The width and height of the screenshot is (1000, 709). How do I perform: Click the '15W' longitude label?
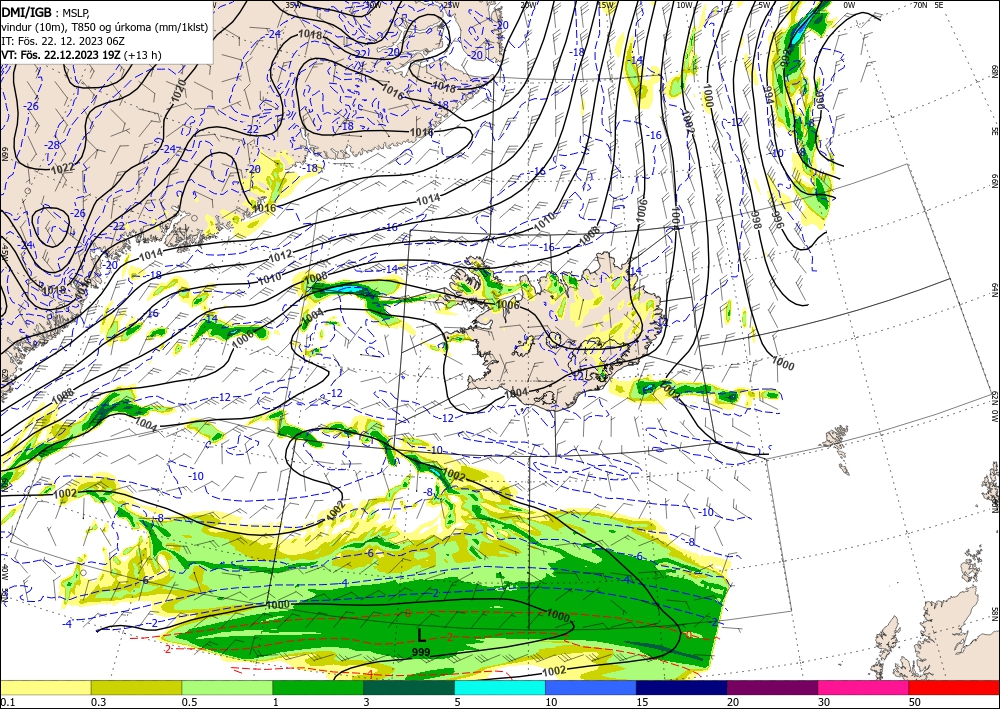point(606,5)
